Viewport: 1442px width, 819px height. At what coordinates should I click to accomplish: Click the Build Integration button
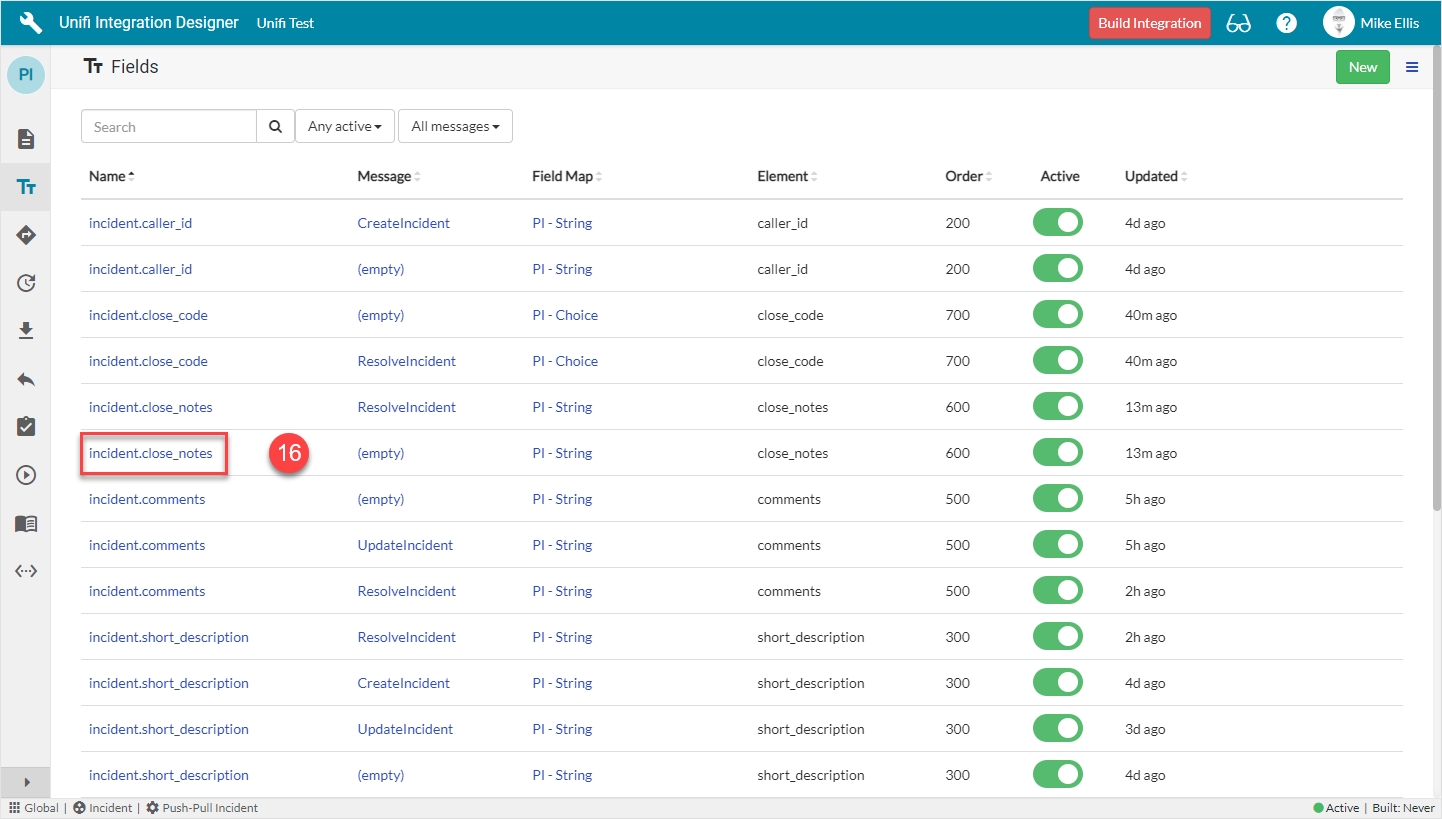coord(1149,23)
